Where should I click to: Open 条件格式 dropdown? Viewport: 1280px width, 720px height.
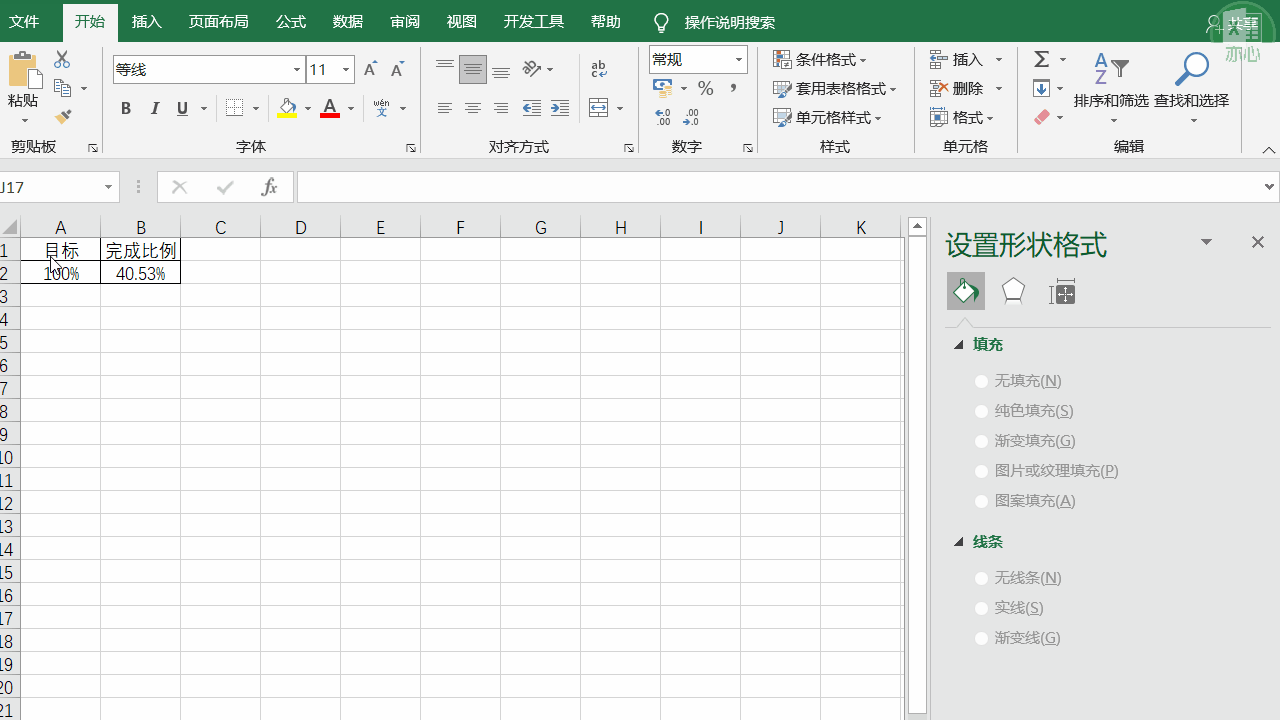[x=820, y=60]
